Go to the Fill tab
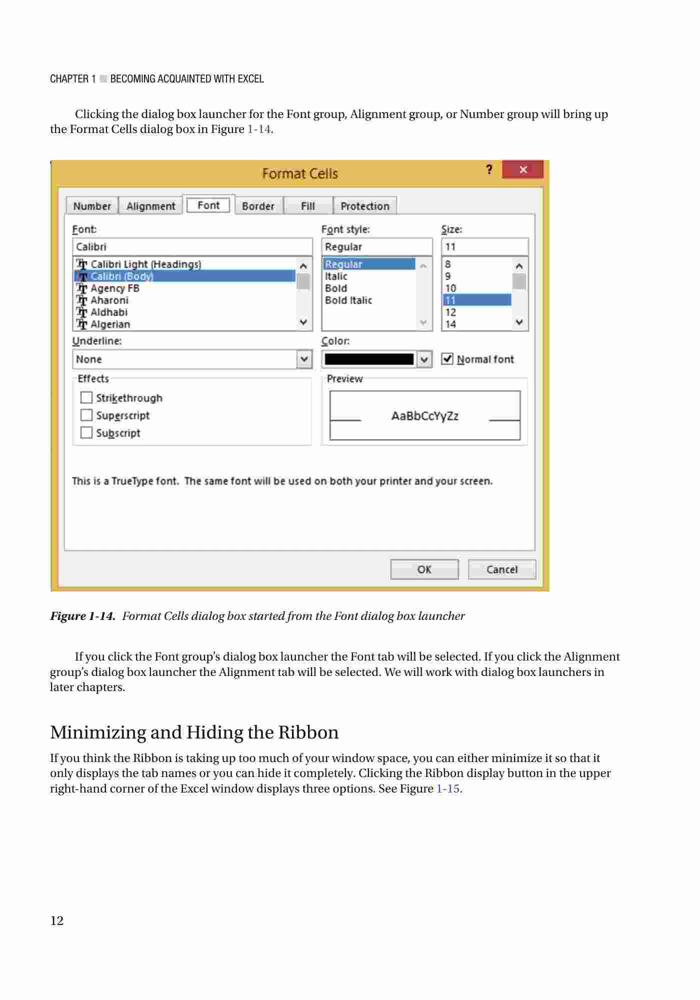This screenshot has height=1000, width=700. pos(308,206)
